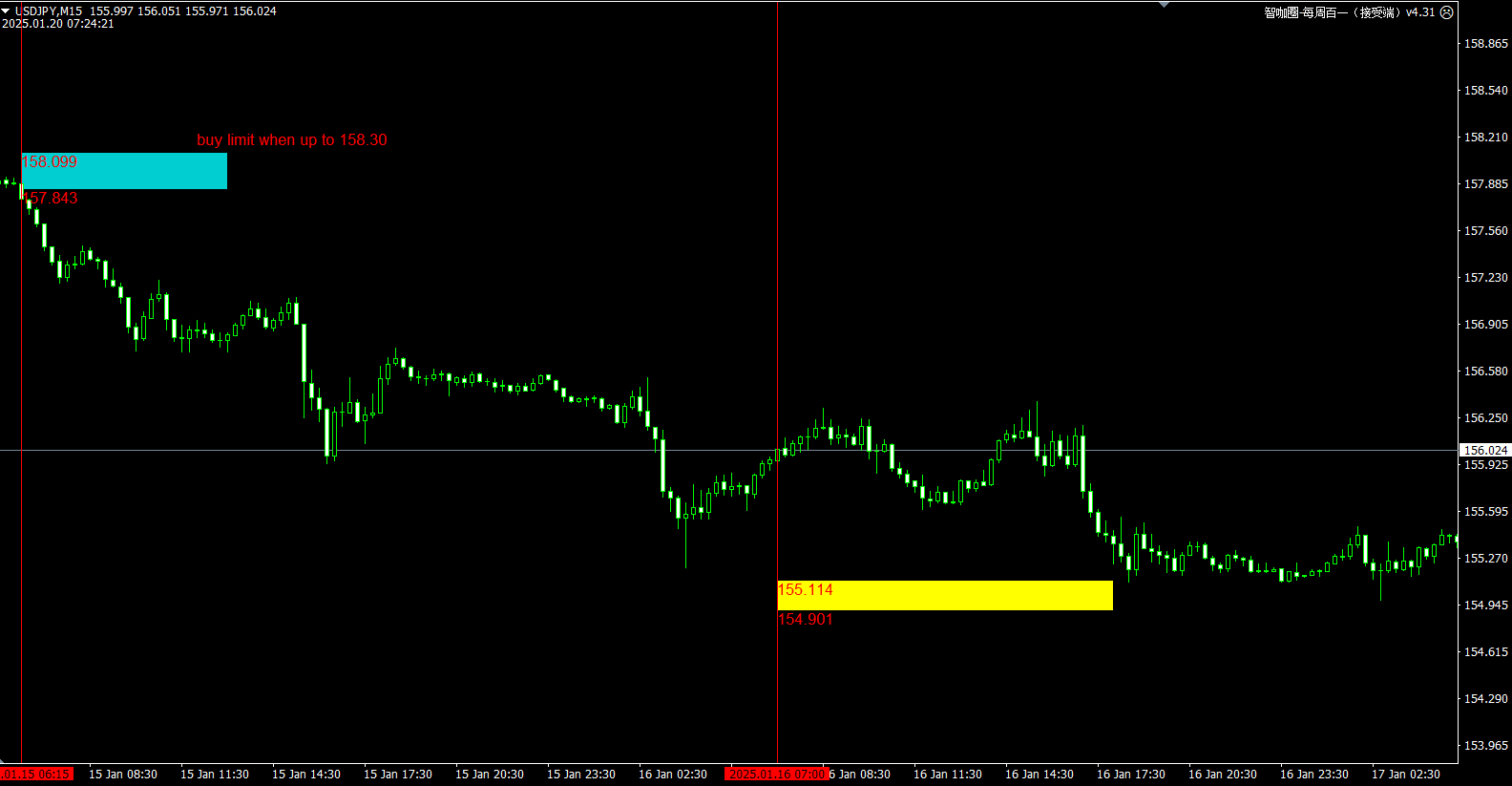Click the gray chart shift triangle marker
Screen dimensions: 1512x786
1164,6
